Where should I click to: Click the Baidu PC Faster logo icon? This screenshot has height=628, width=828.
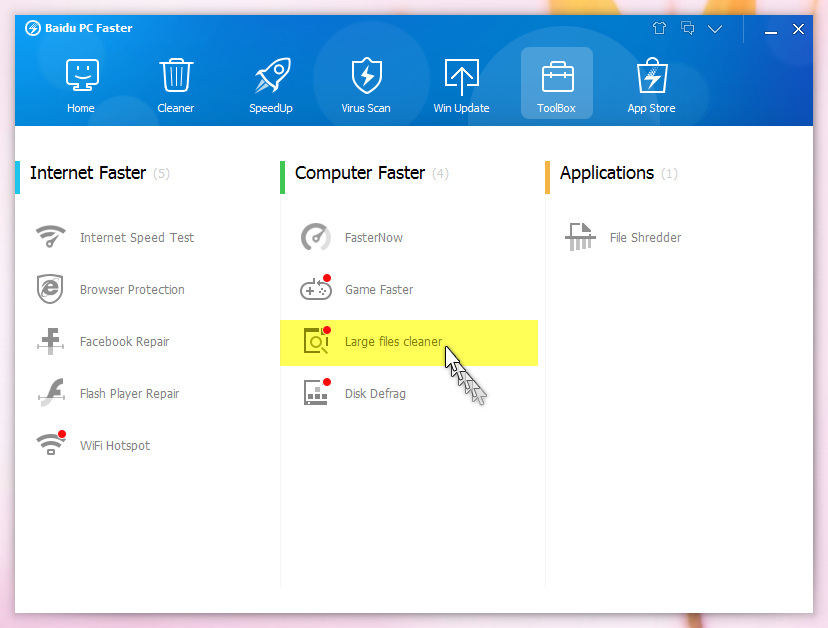click(x=33, y=28)
